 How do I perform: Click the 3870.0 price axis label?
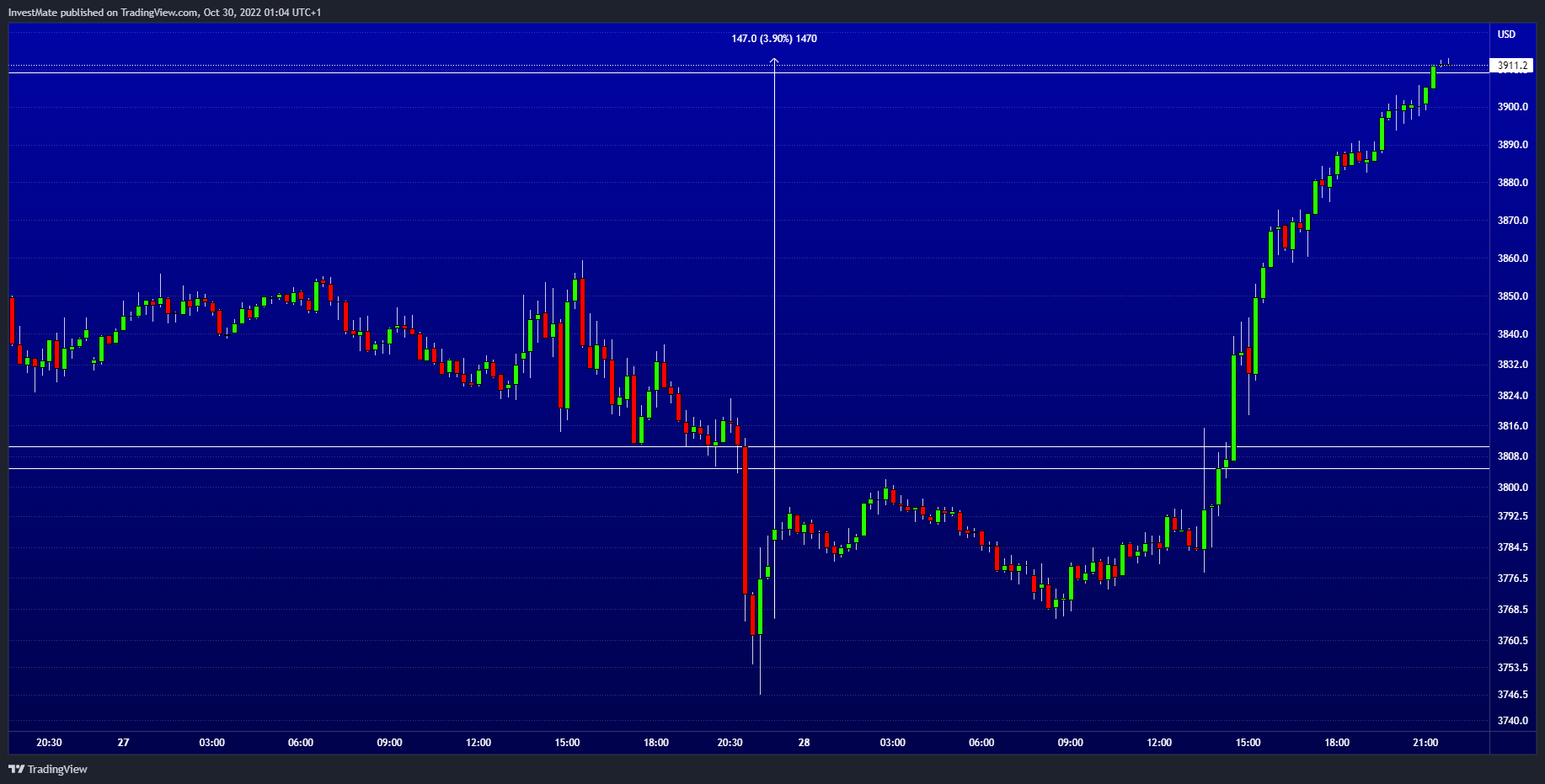pyautogui.click(x=1512, y=221)
